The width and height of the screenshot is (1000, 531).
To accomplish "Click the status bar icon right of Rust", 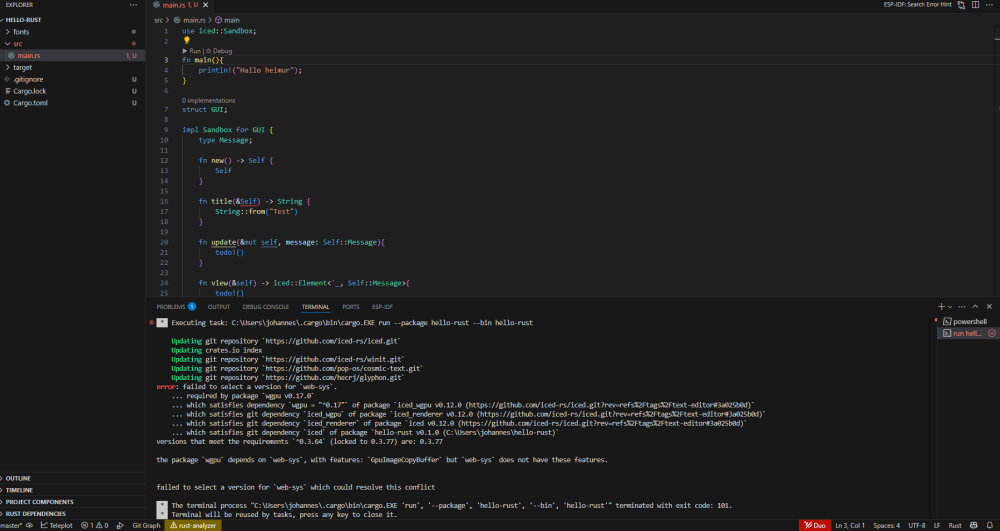I will [975, 525].
